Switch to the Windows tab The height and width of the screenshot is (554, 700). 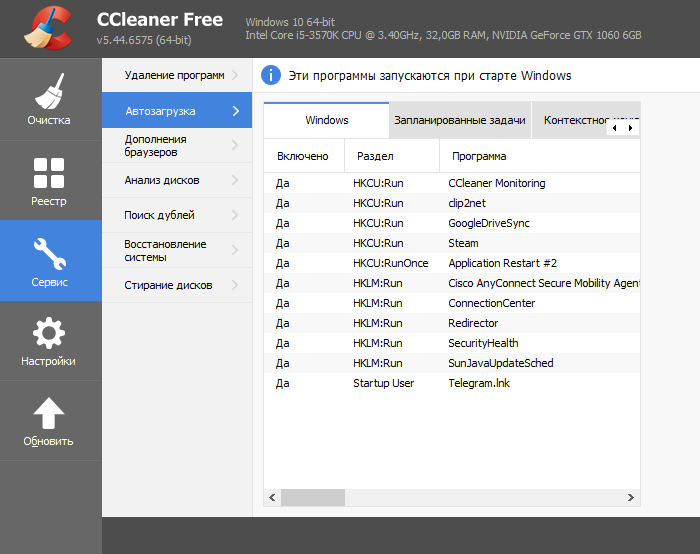(x=326, y=120)
